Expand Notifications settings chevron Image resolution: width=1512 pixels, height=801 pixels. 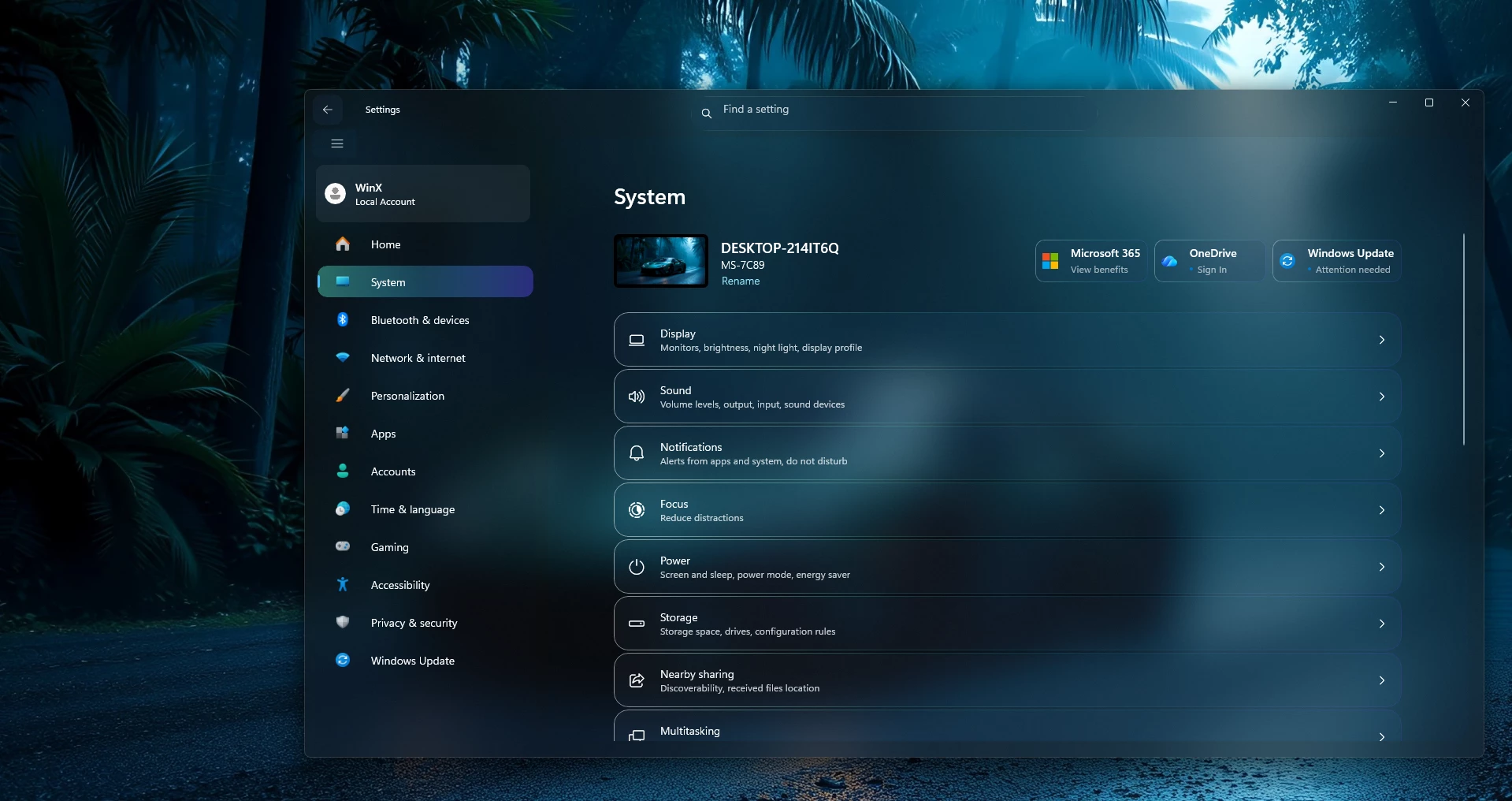[x=1382, y=453]
